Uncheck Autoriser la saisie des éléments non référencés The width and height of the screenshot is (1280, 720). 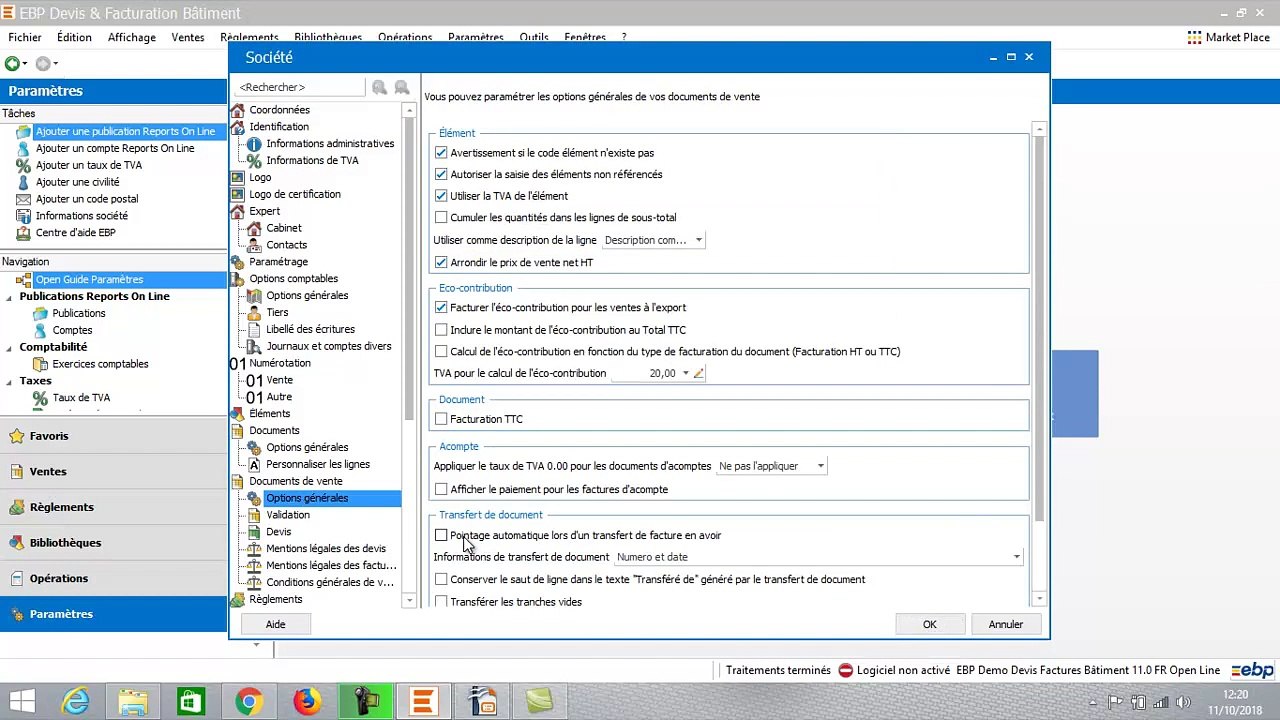click(x=441, y=174)
